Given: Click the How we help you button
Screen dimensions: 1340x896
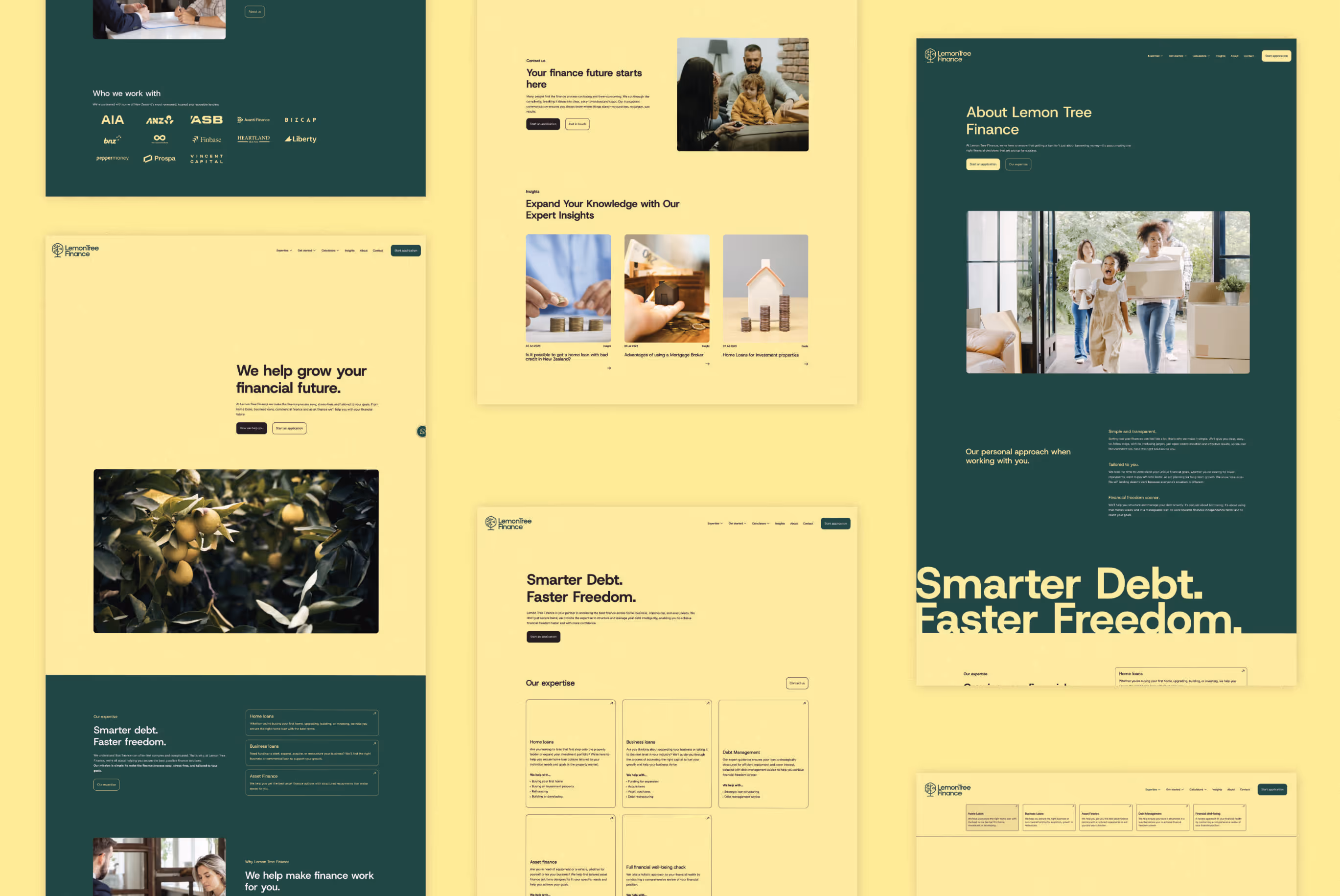Looking at the screenshot, I should coord(252,429).
